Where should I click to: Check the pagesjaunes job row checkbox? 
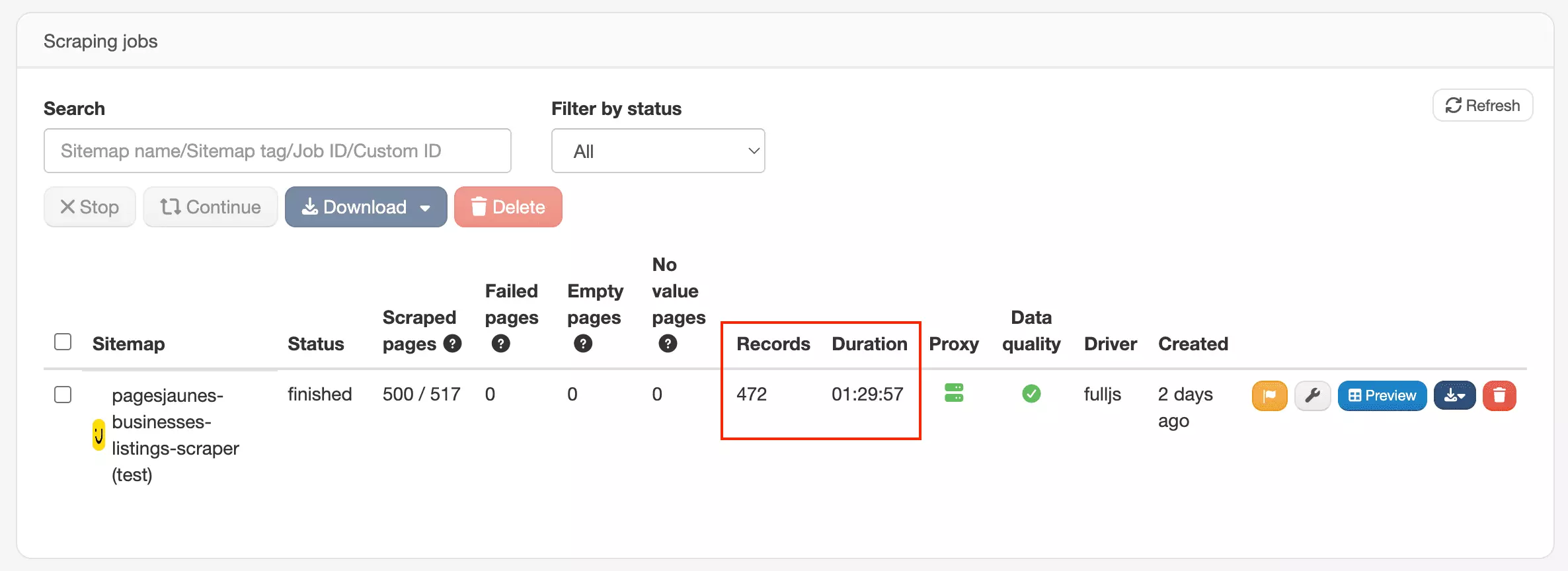click(x=63, y=395)
